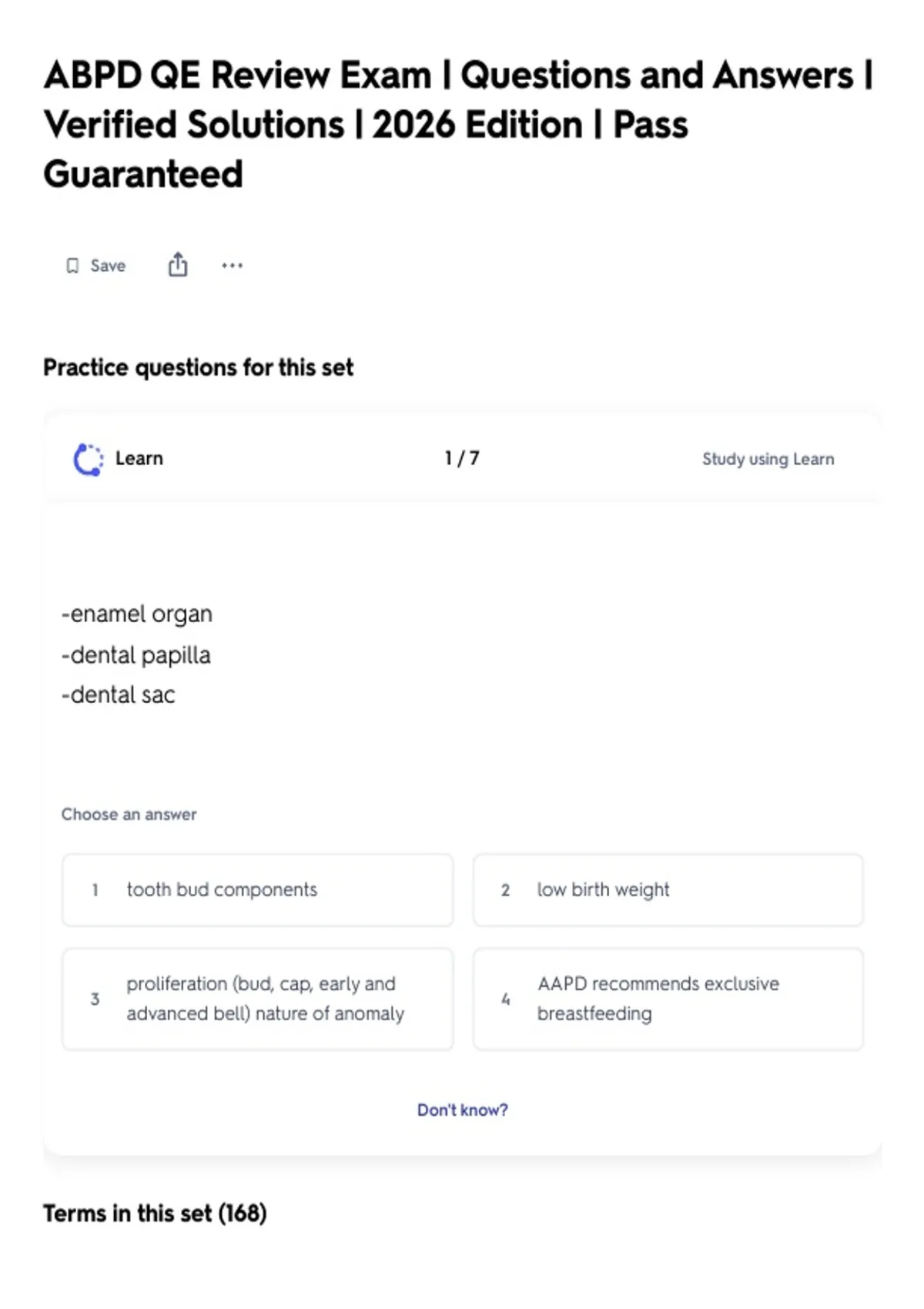Image resolution: width=924 pixels, height=1309 pixels.
Task: Select answer 'low birth weight'
Action: pos(668,890)
